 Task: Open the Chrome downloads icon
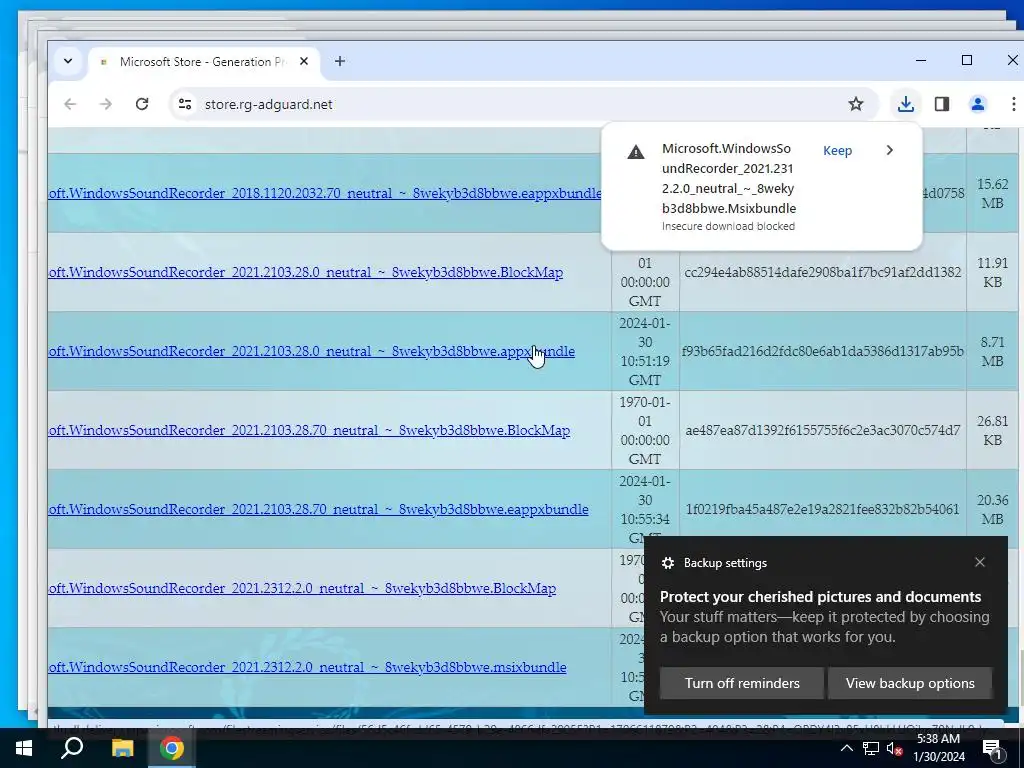[x=906, y=104]
